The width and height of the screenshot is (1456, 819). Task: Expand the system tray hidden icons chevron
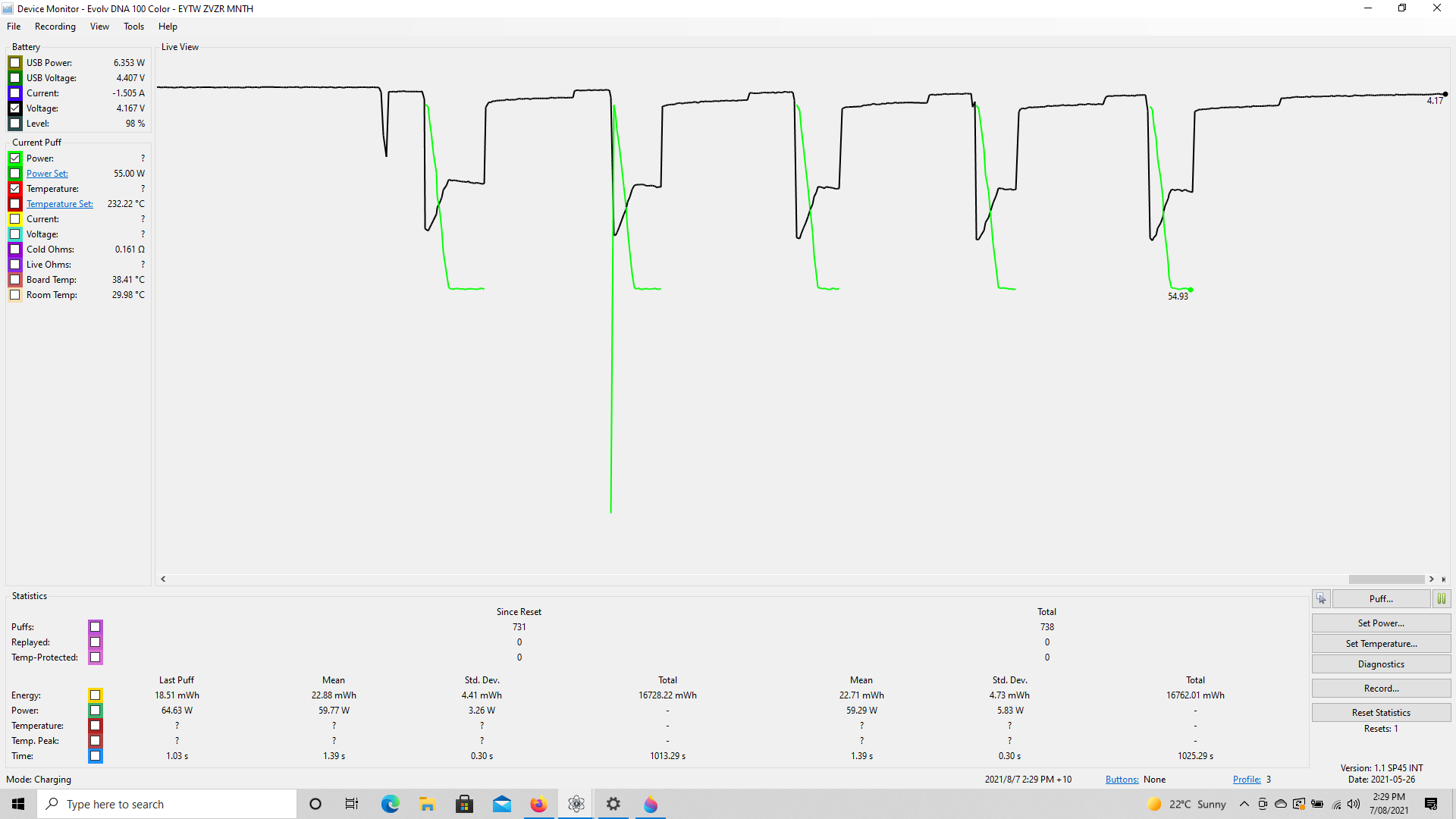pyautogui.click(x=1244, y=804)
